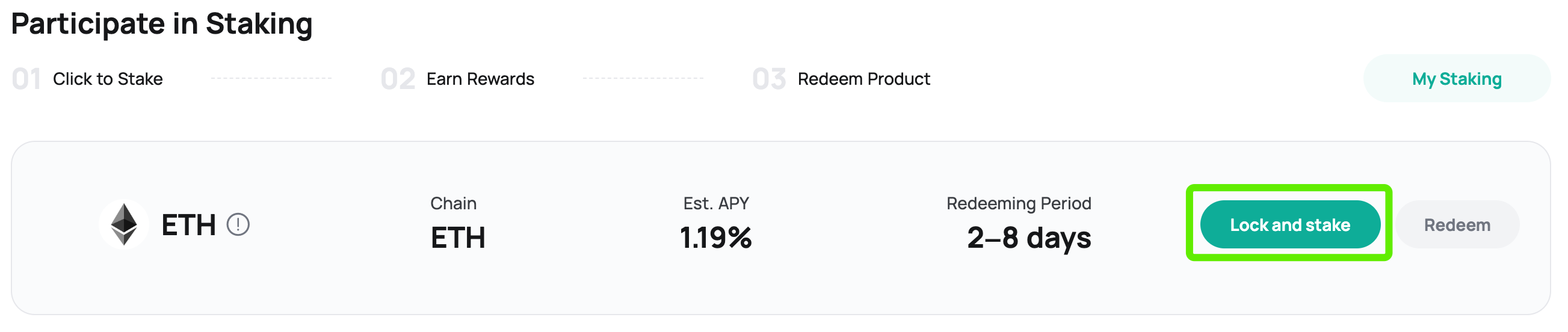This screenshot has height=332, width=1568.
Task: Click the 1.19% APY value
Action: click(716, 238)
